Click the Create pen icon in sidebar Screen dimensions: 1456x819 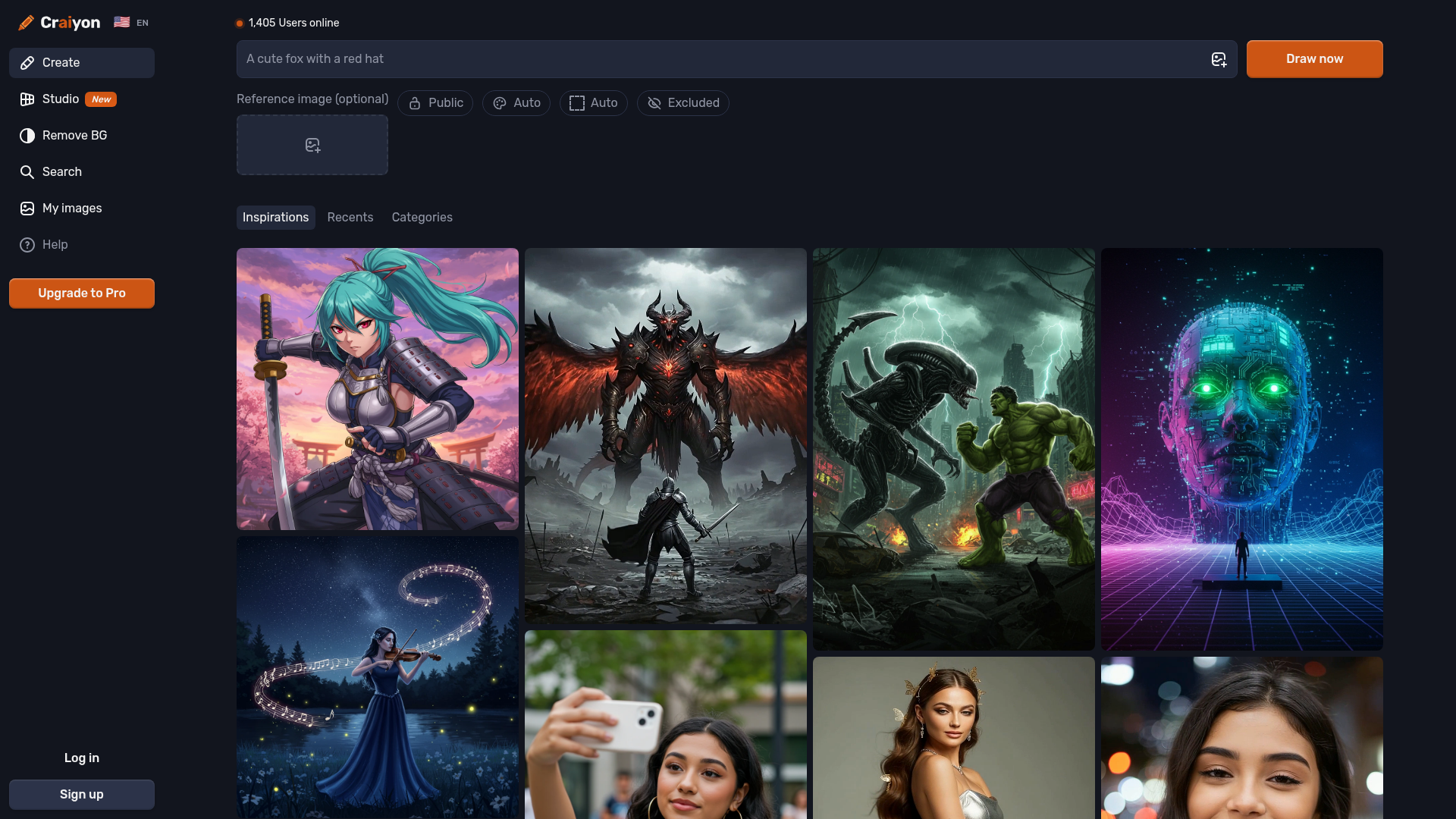click(x=27, y=63)
